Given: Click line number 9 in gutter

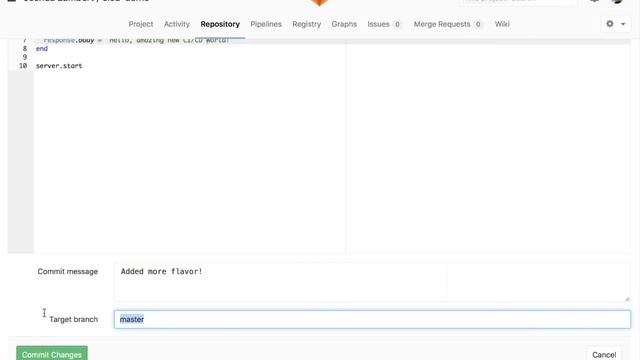Looking at the screenshot, I should (25, 57).
